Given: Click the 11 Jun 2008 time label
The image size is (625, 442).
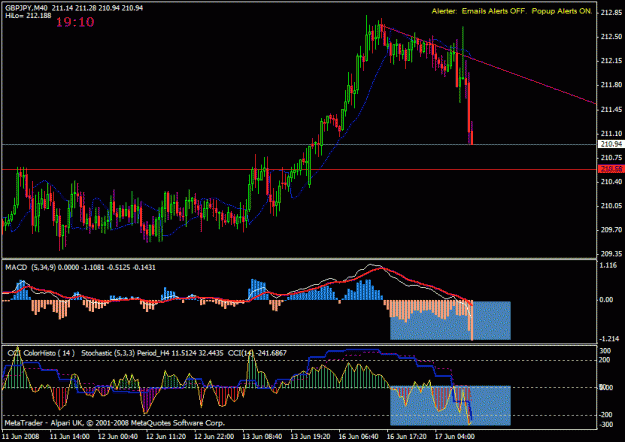Looking at the screenshot, I should [21, 436].
